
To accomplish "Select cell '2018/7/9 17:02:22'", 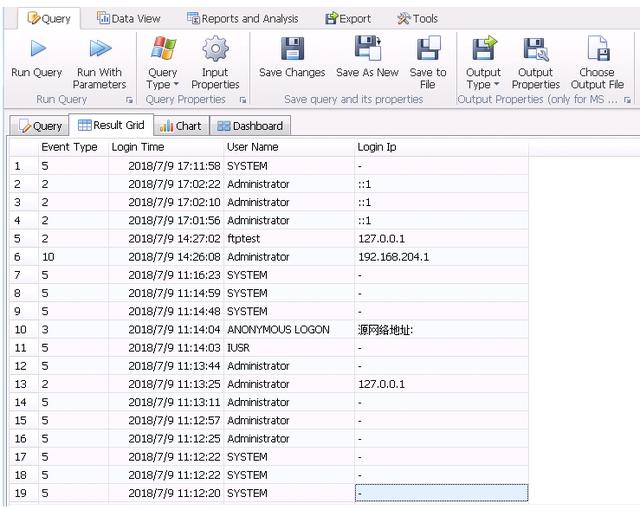I will [x=166, y=184].
